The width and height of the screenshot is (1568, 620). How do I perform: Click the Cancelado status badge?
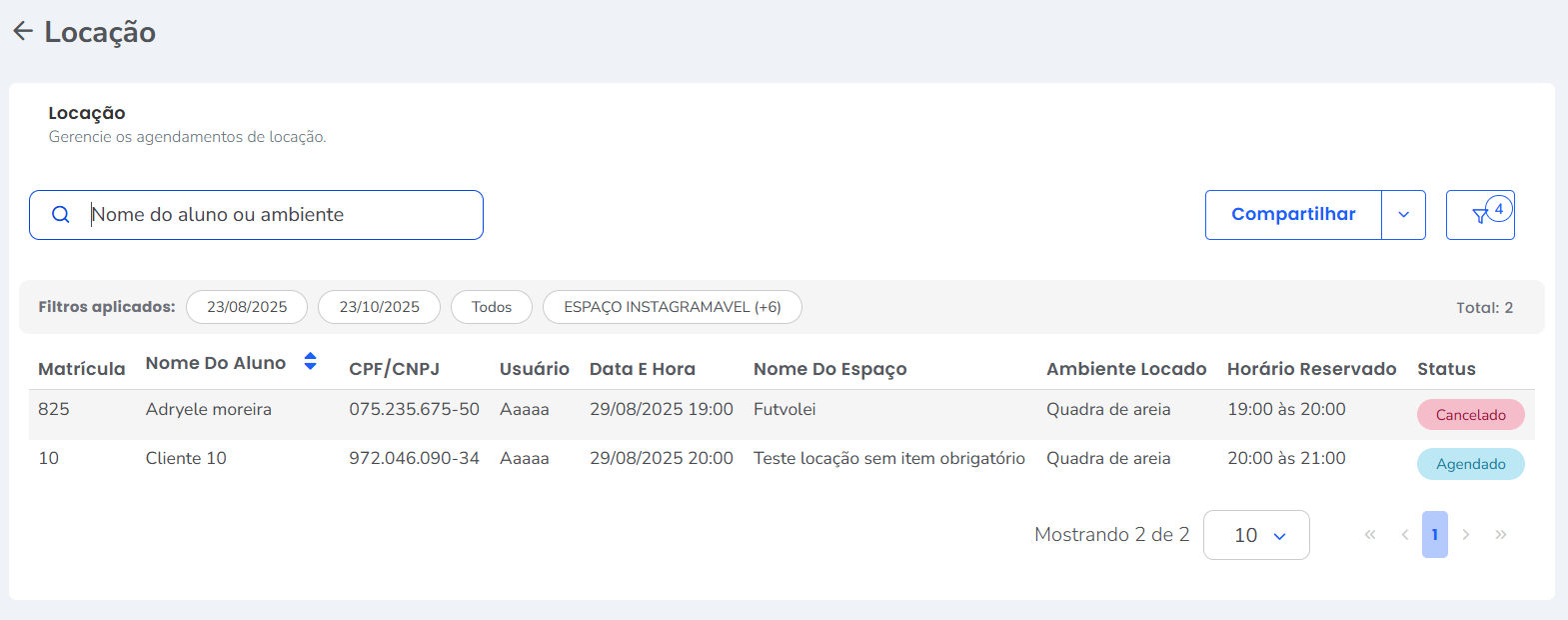(x=1470, y=415)
